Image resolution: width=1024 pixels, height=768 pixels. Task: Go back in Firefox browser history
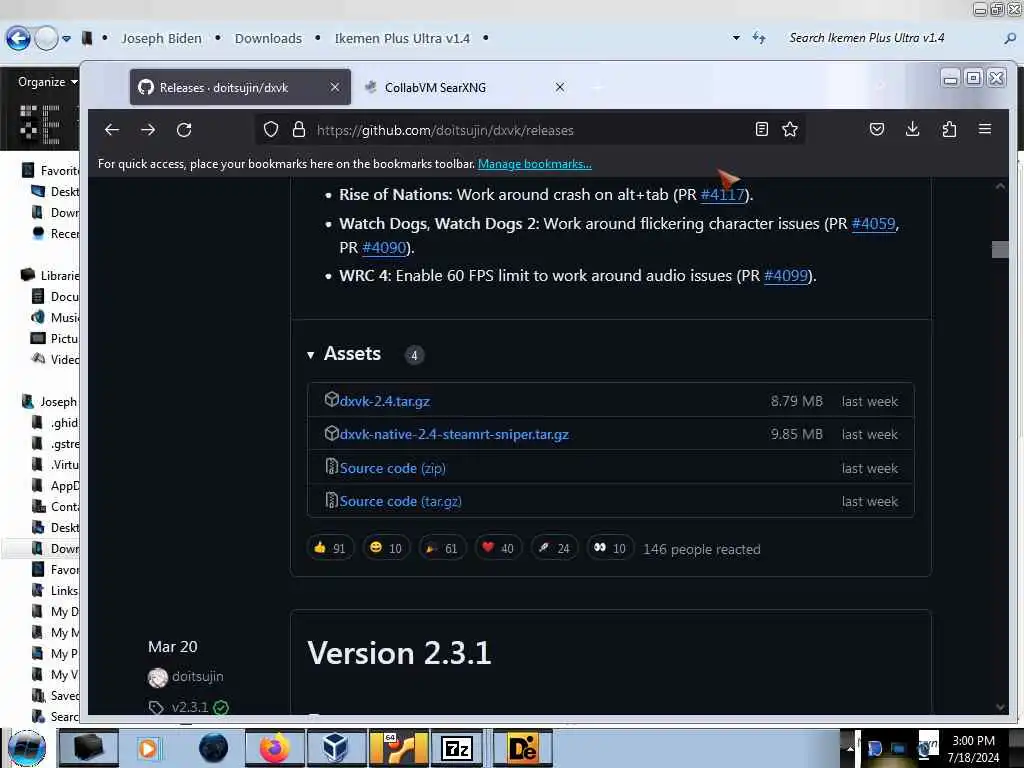(112, 129)
